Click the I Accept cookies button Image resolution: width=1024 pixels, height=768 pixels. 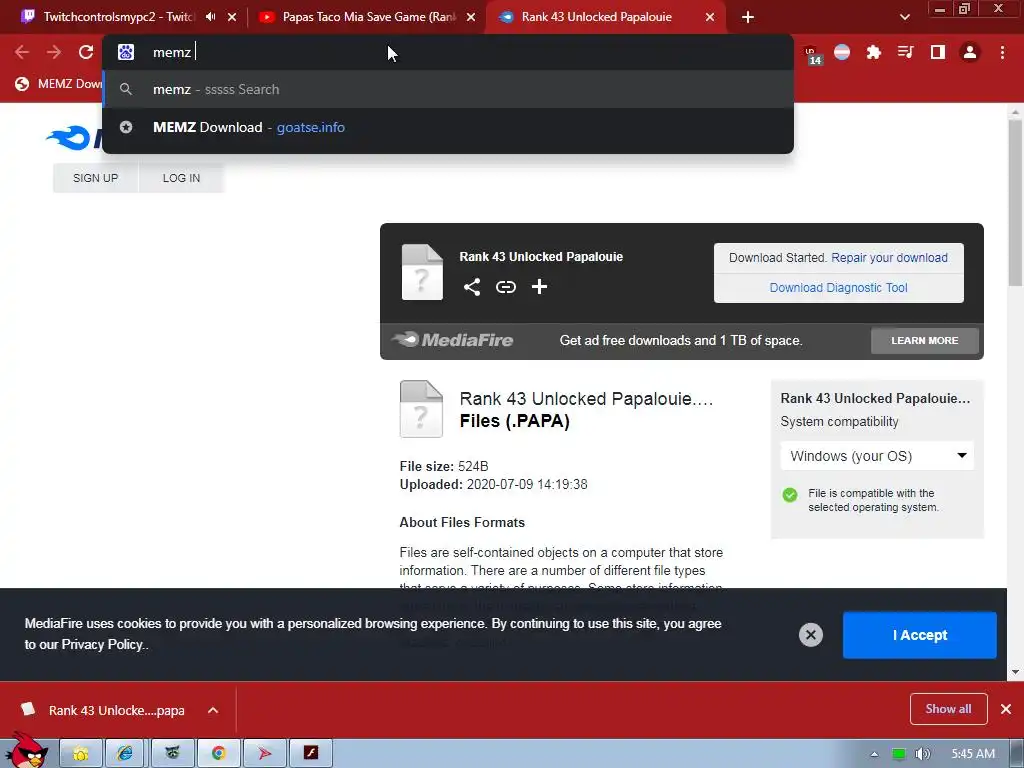pos(920,635)
